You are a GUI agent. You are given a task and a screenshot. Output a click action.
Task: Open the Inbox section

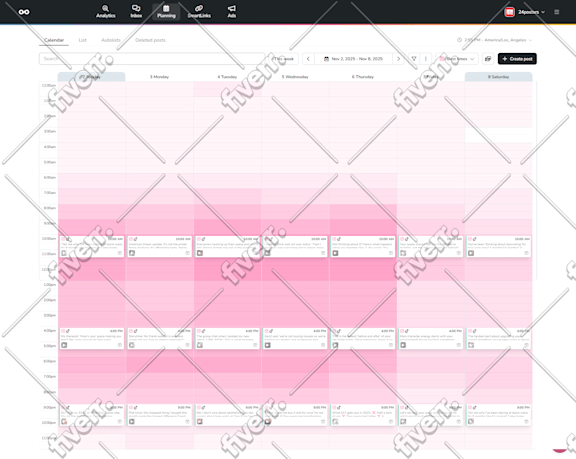pyautogui.click(x=136, y=11)
